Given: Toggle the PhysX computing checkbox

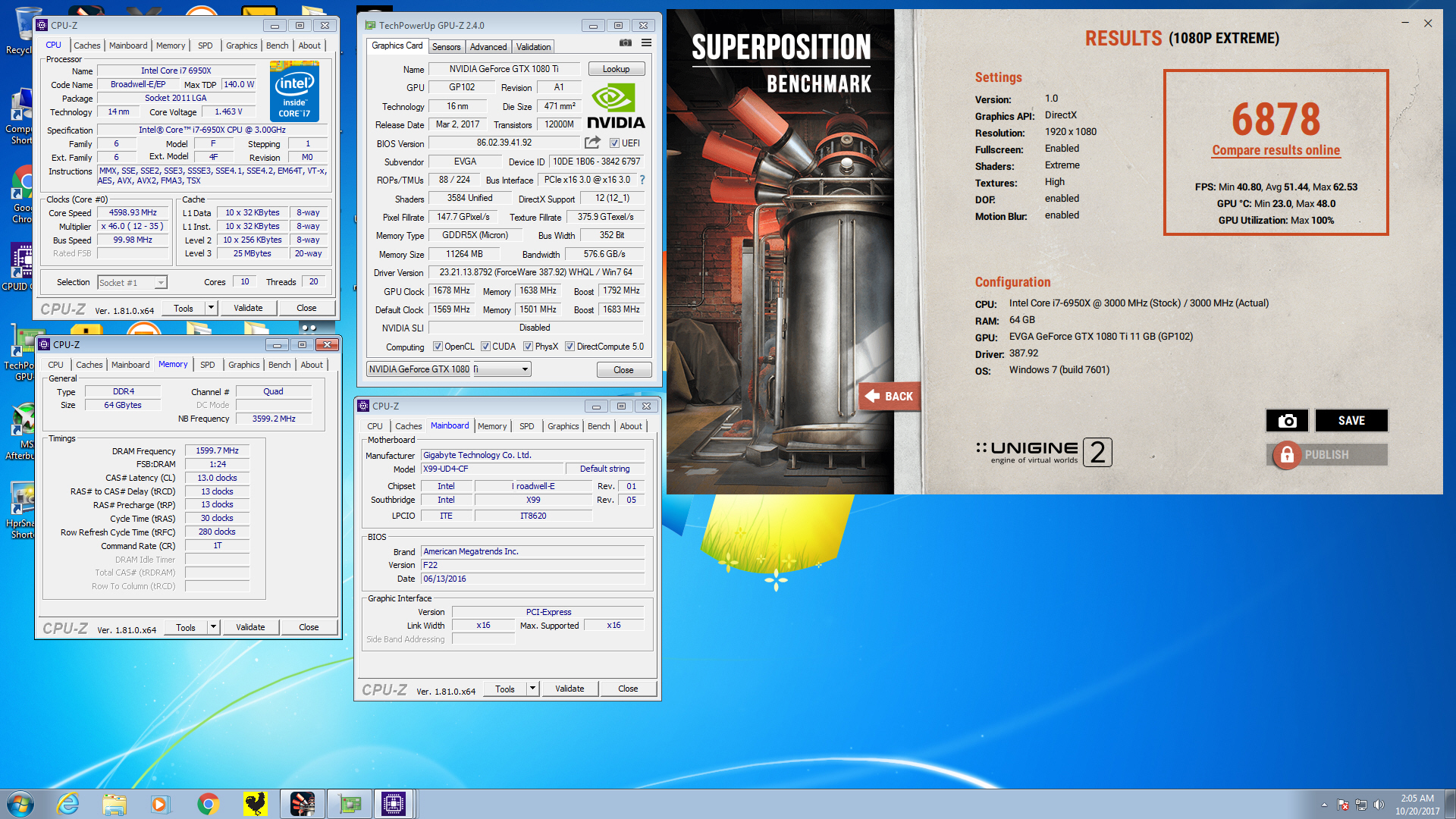Looking at the screenshot, I should [x=528, y=347].
